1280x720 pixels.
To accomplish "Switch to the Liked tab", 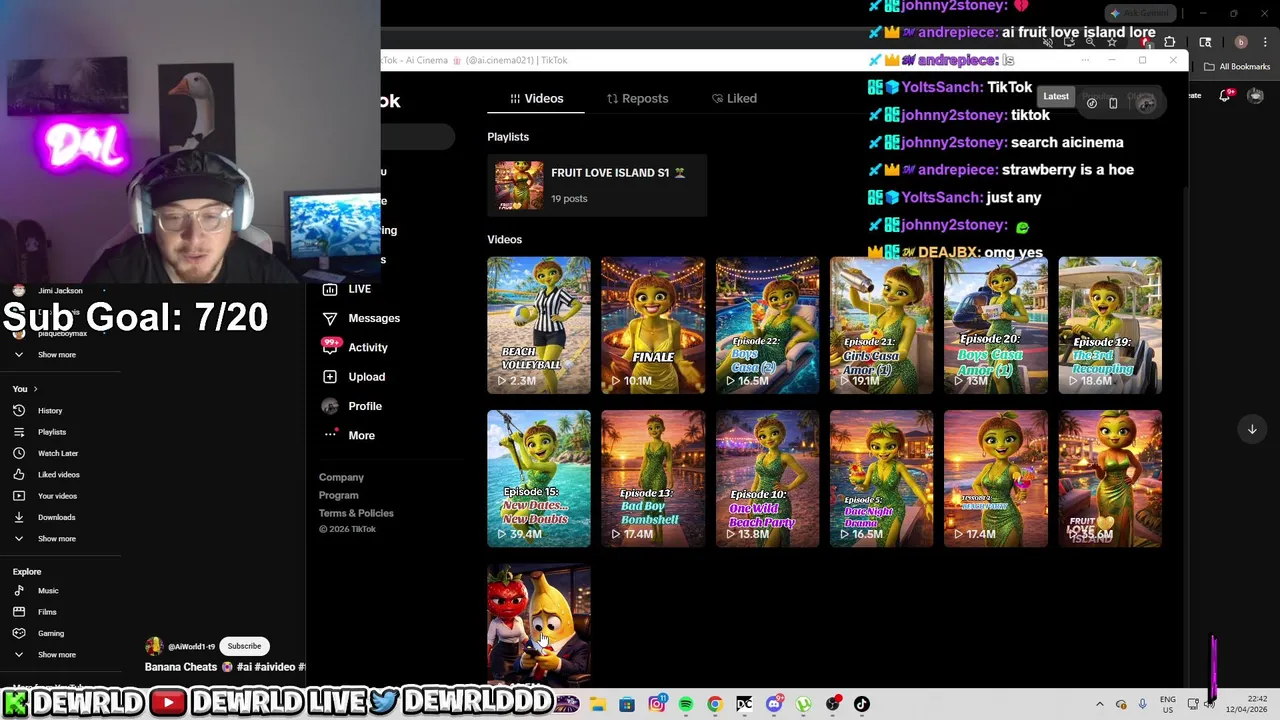I will click(x=734, y=98).
